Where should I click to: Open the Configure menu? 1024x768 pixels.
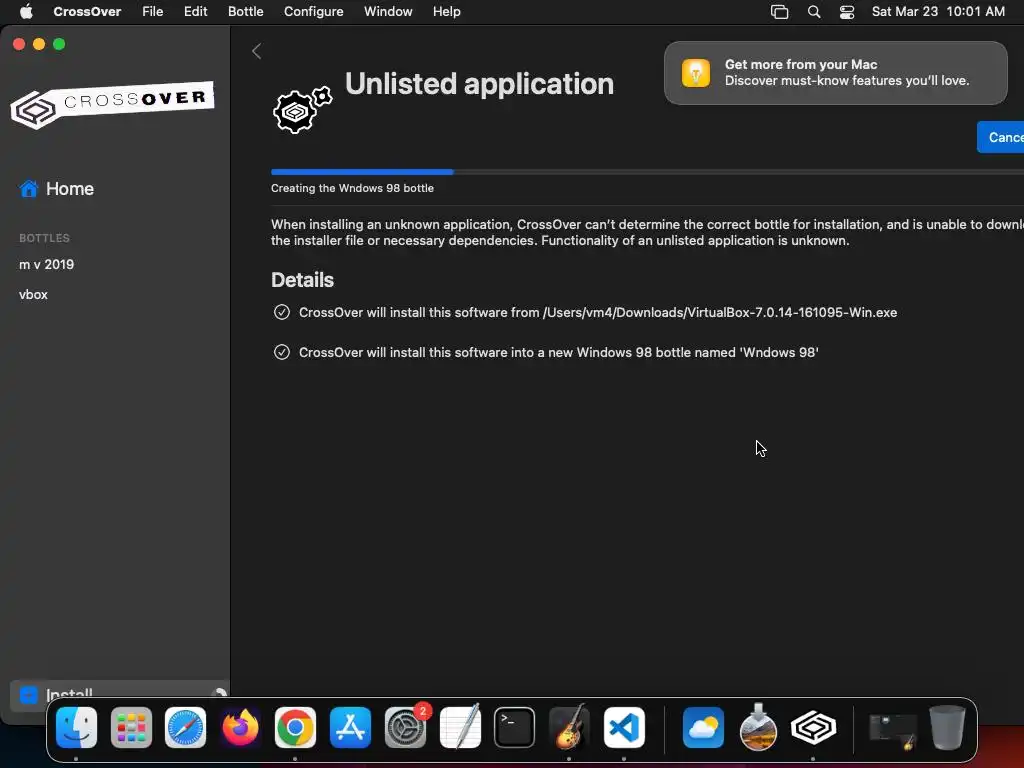coord(313,11)
